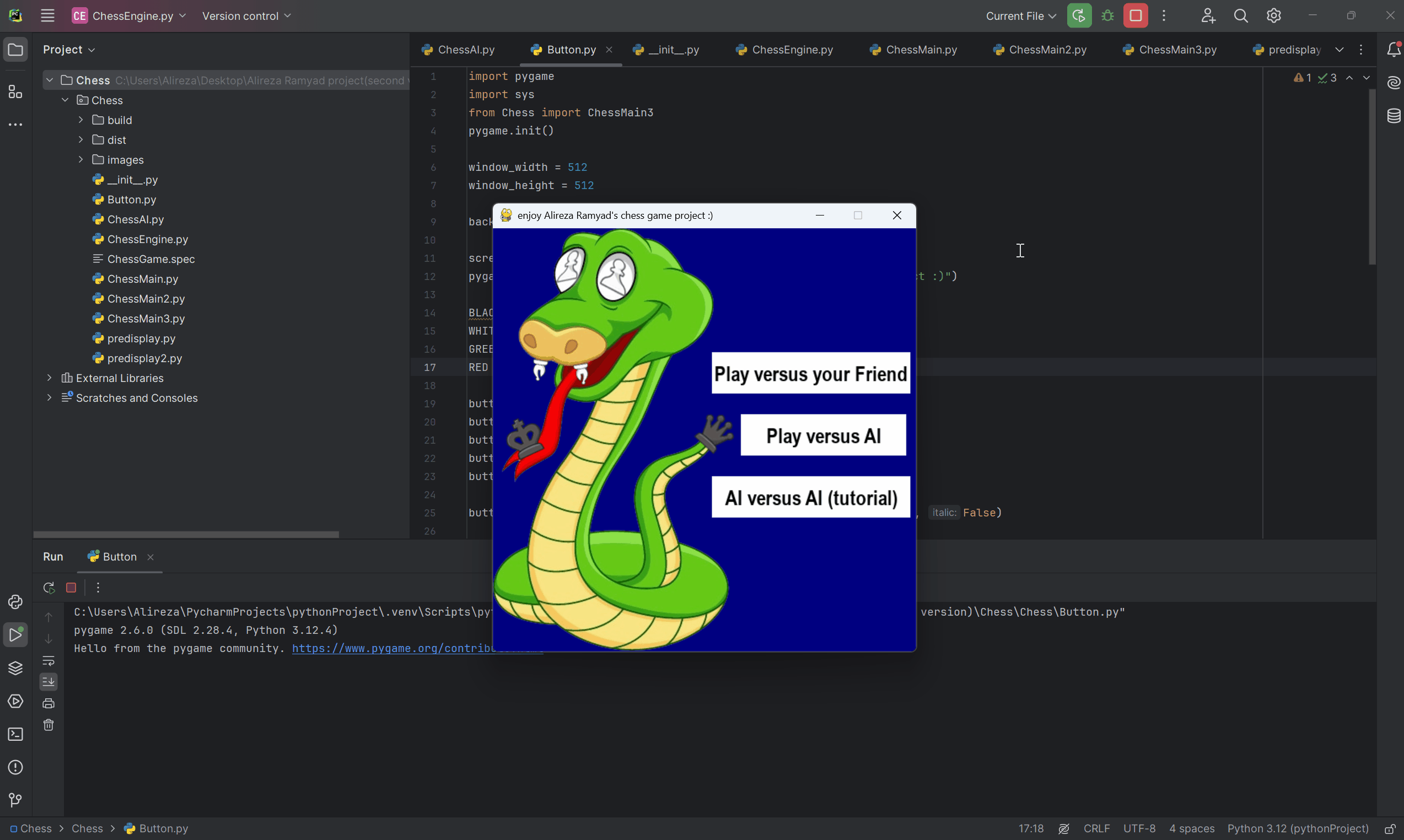
Task: Open Python Packages layers icon
Action: click(x=15, y=668)
